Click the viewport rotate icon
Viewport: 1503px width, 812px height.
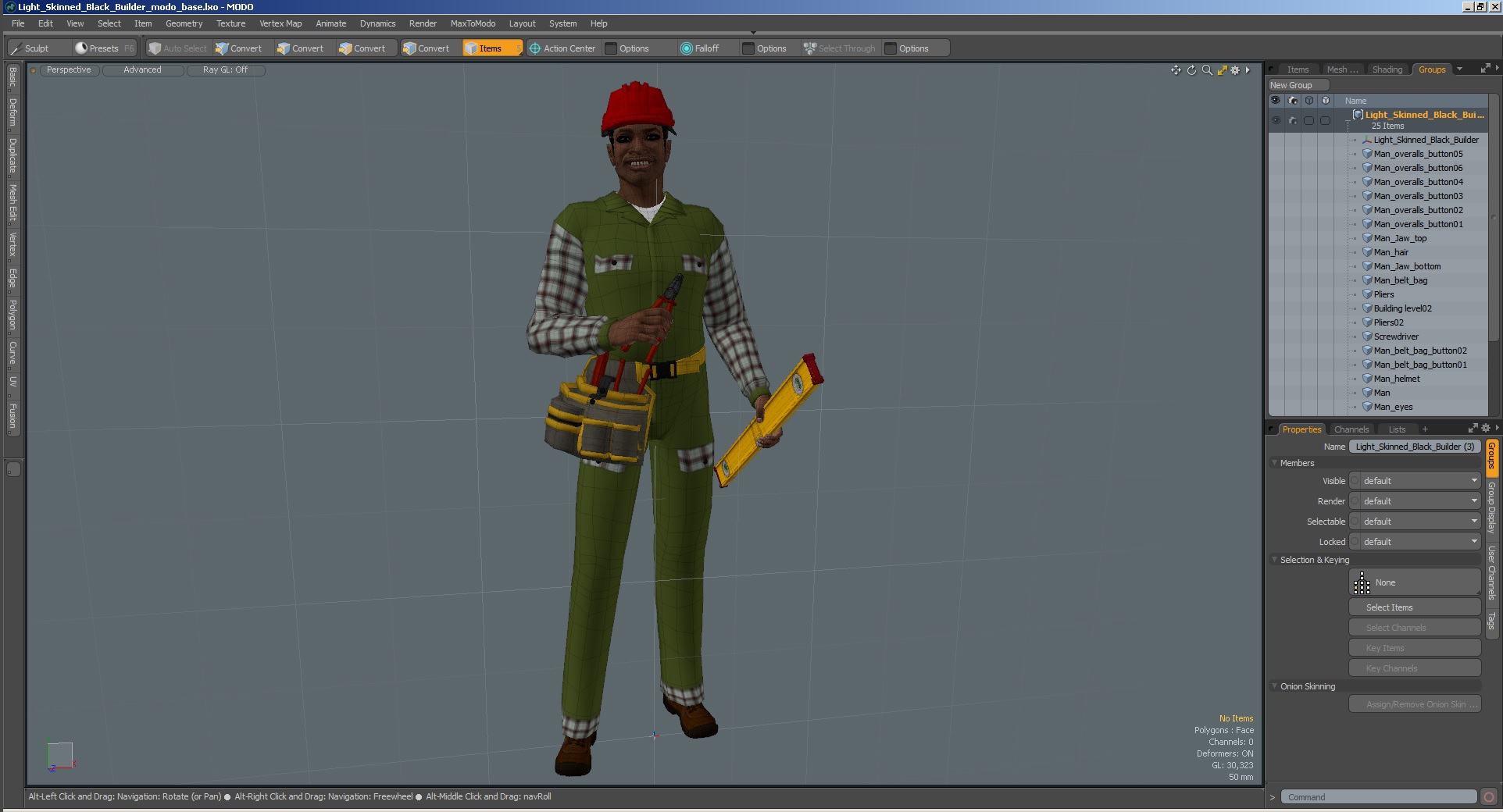pyautogui.click(x=1191, y=70)
